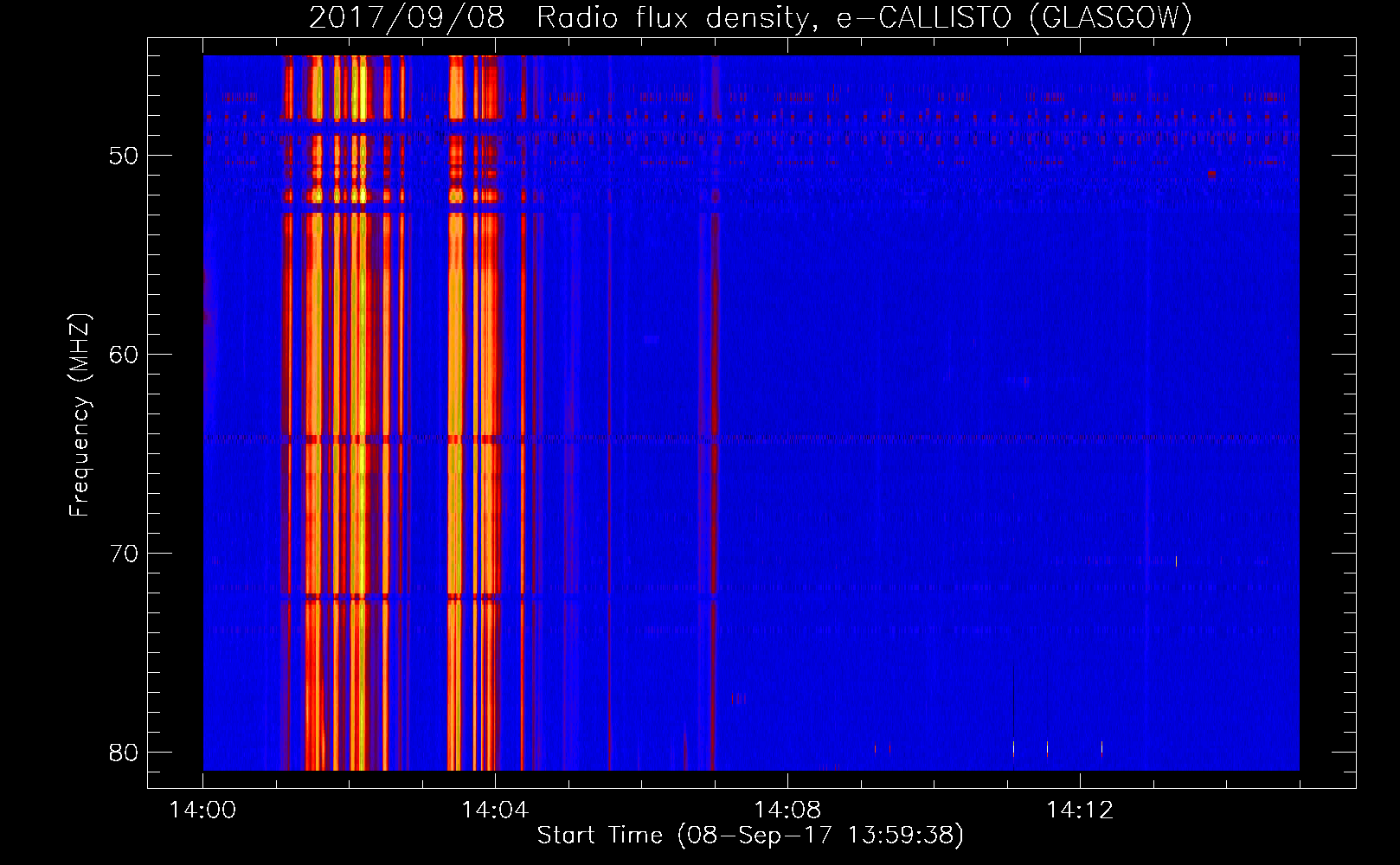Click the '14:12' time tick label
Viewport: 1400px width, 865px height.
click(1080, 811)
